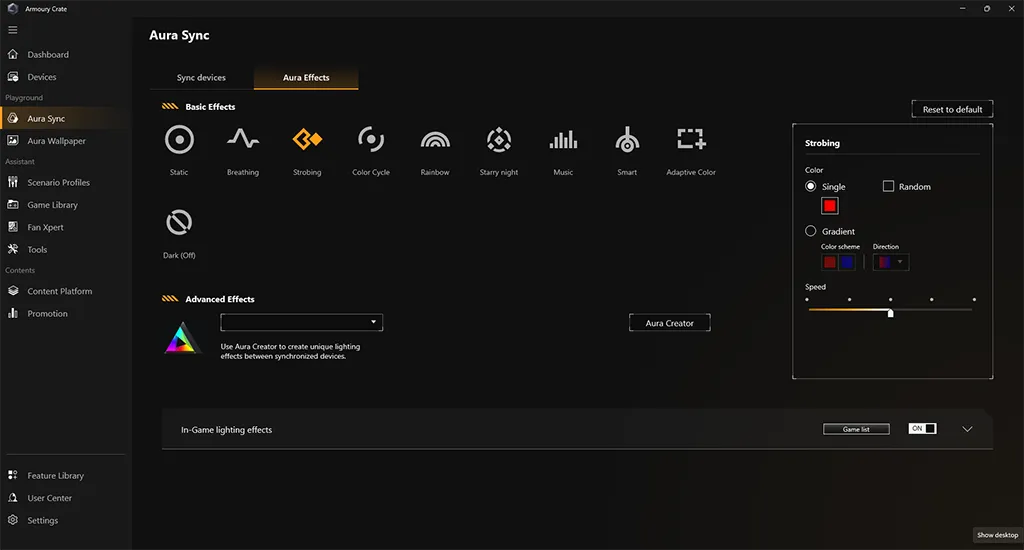Select the Gradient color radio button
Viewport: 1024px width, 550px height.
[x=811, y=231]
